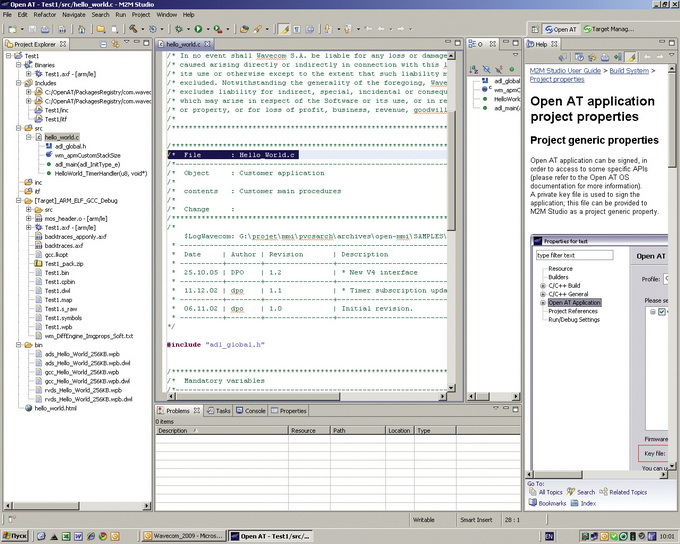Select hello_world.html file
680x544 pixels.
click(x=56, y=408)
